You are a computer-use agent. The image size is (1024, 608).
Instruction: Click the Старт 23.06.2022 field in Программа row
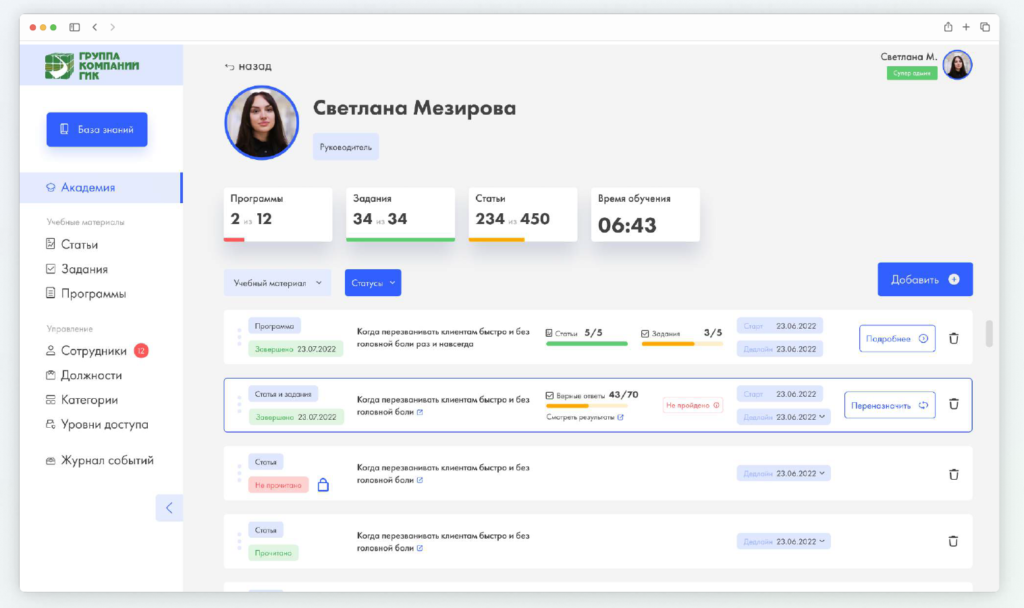click(x=780, y=326)
